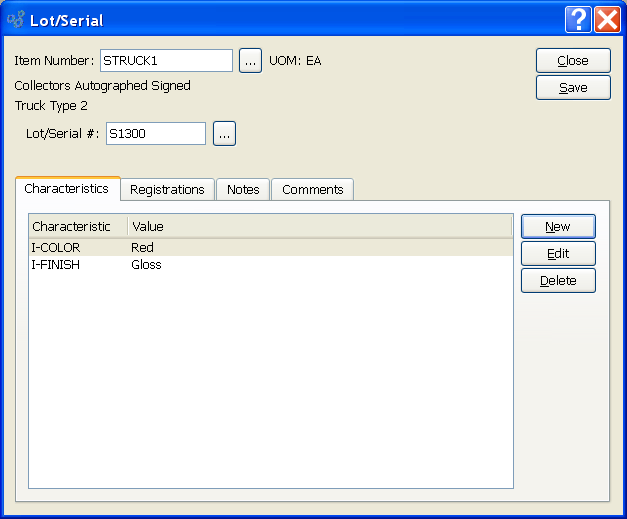
Task: Click the Collectors Autographed Signed description
Action: [102, 86]
